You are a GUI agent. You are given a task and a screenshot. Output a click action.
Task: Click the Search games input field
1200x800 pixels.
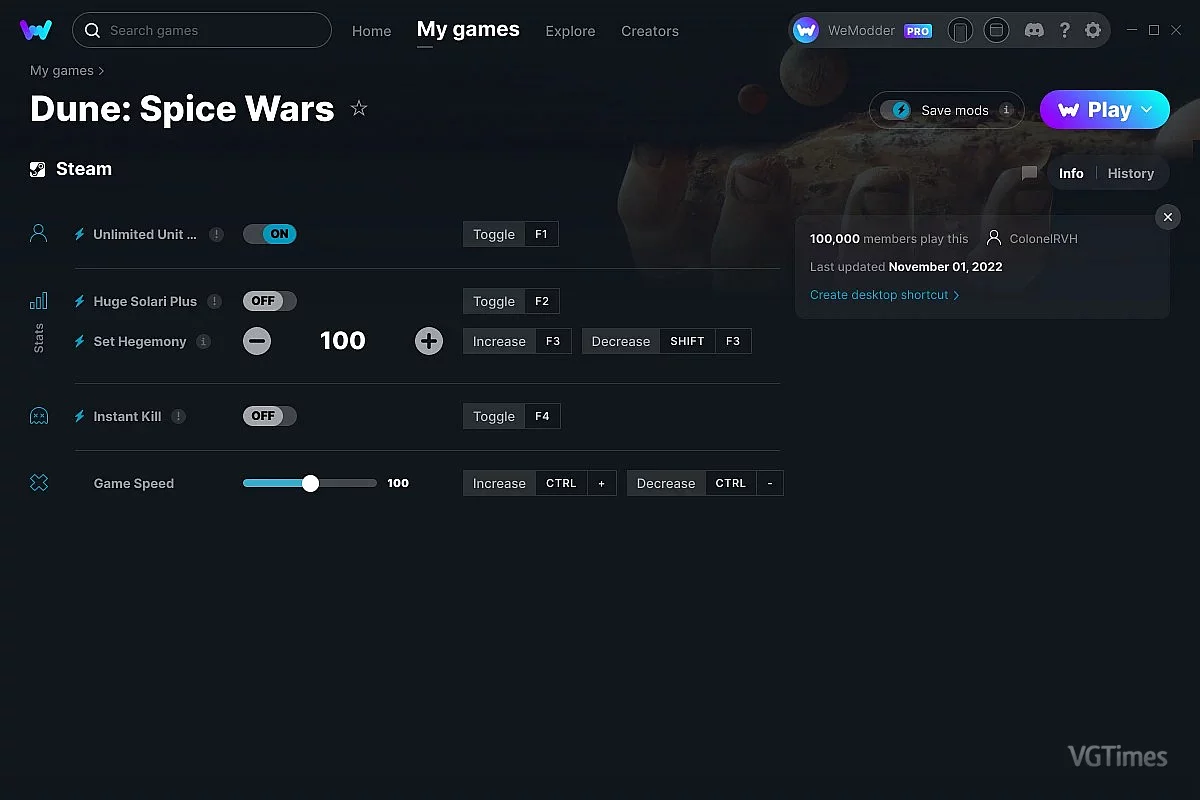coord(202,31)
